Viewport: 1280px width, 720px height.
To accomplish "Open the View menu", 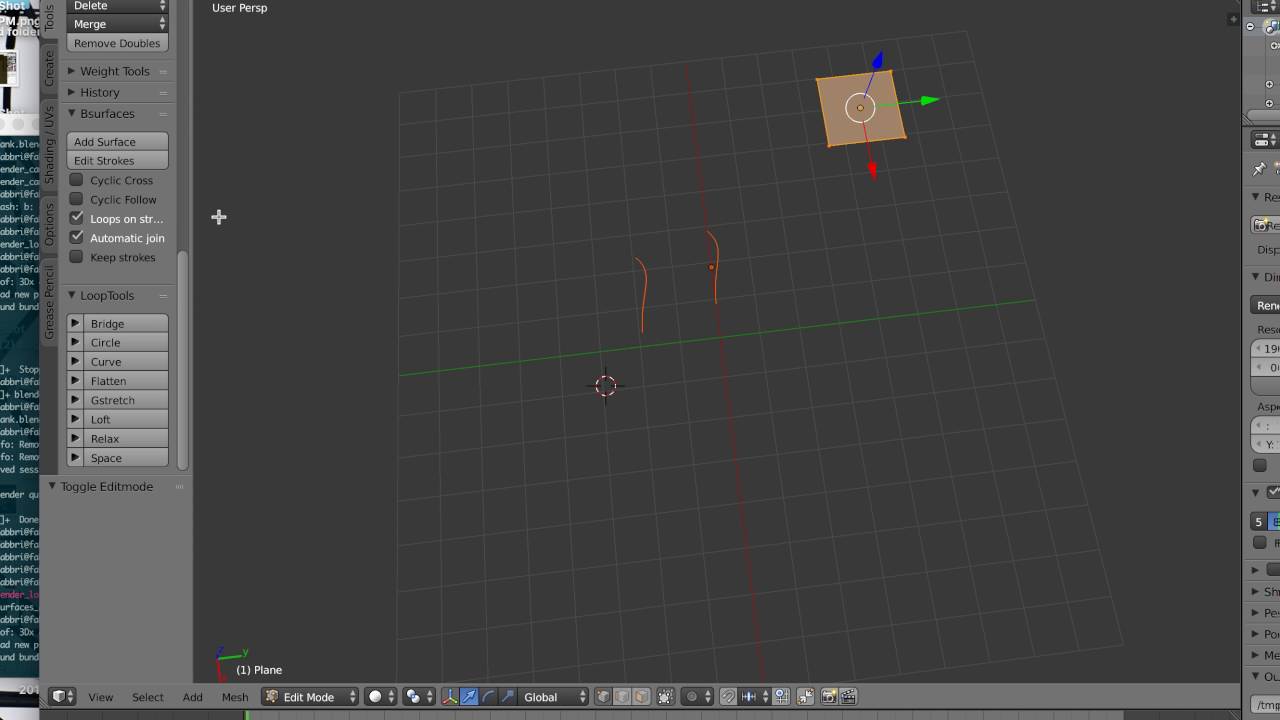I will pos(101,697).
